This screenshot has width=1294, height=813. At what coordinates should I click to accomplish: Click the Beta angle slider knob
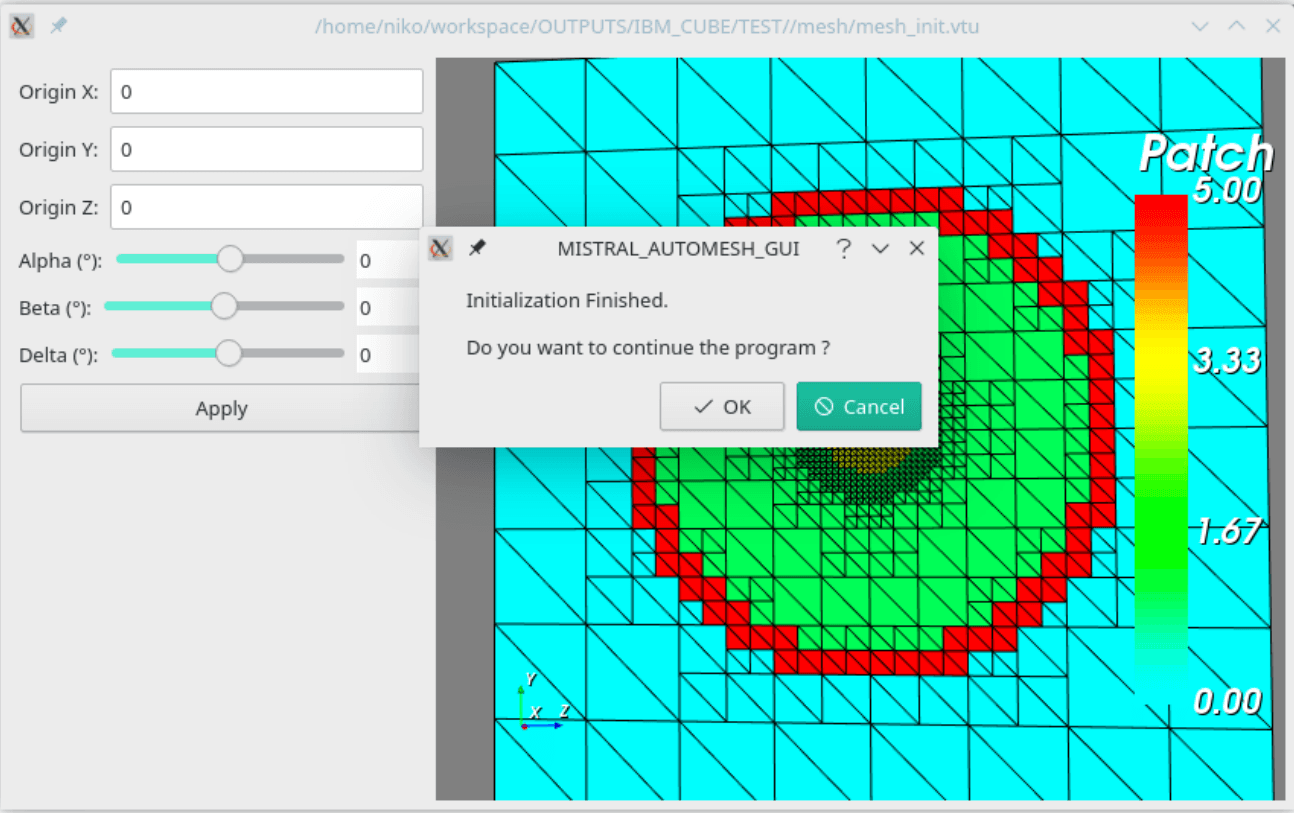(224, 306)
